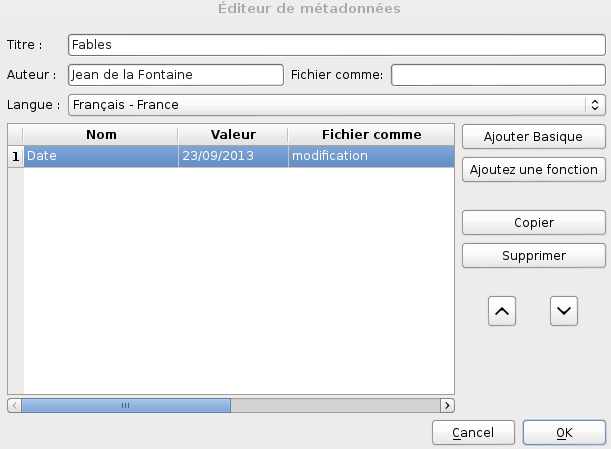Click the Ajoutez une fonction button
The width and height of the screenshot is (611, 449).
(x=533, y=170)
